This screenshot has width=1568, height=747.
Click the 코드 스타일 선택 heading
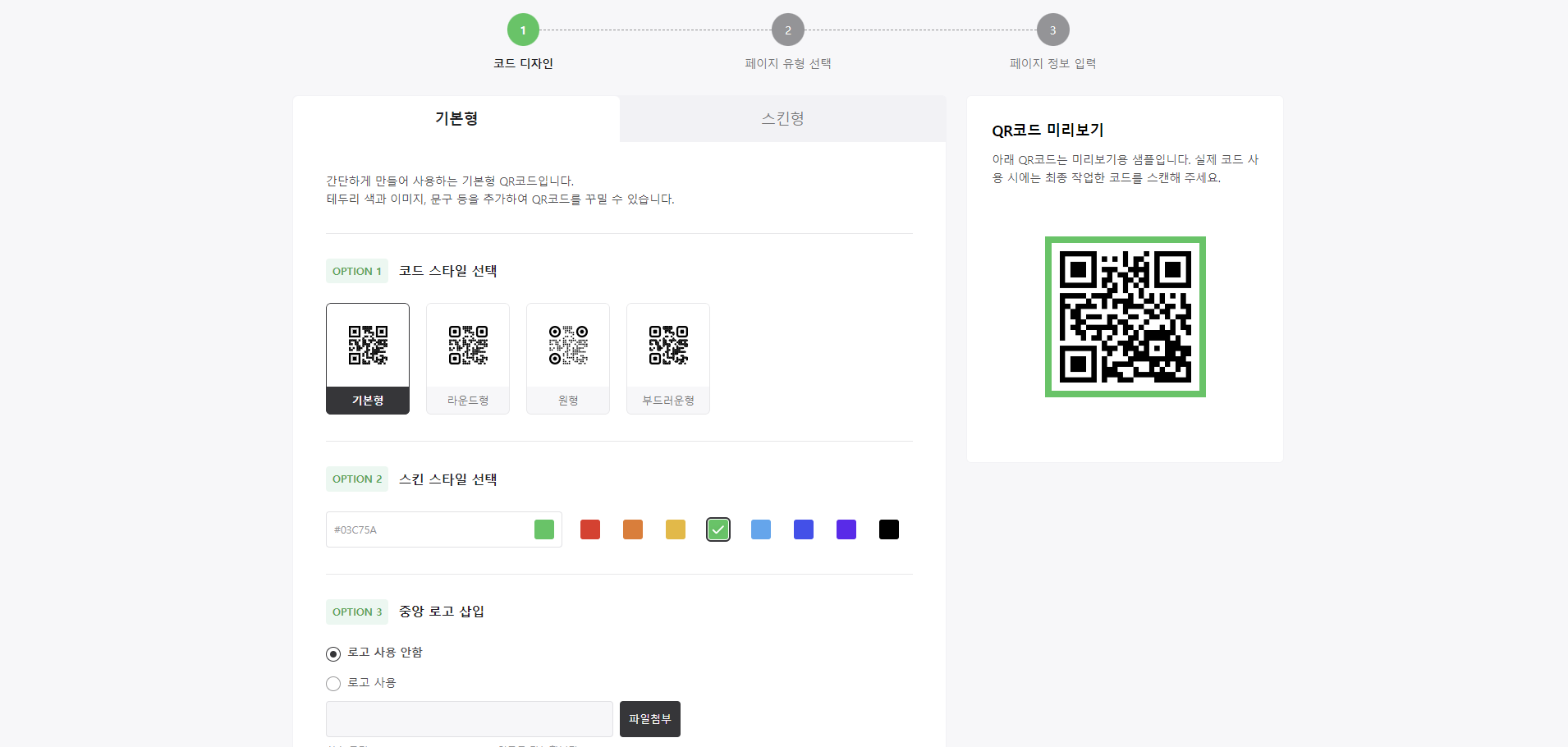pos(448,271)
